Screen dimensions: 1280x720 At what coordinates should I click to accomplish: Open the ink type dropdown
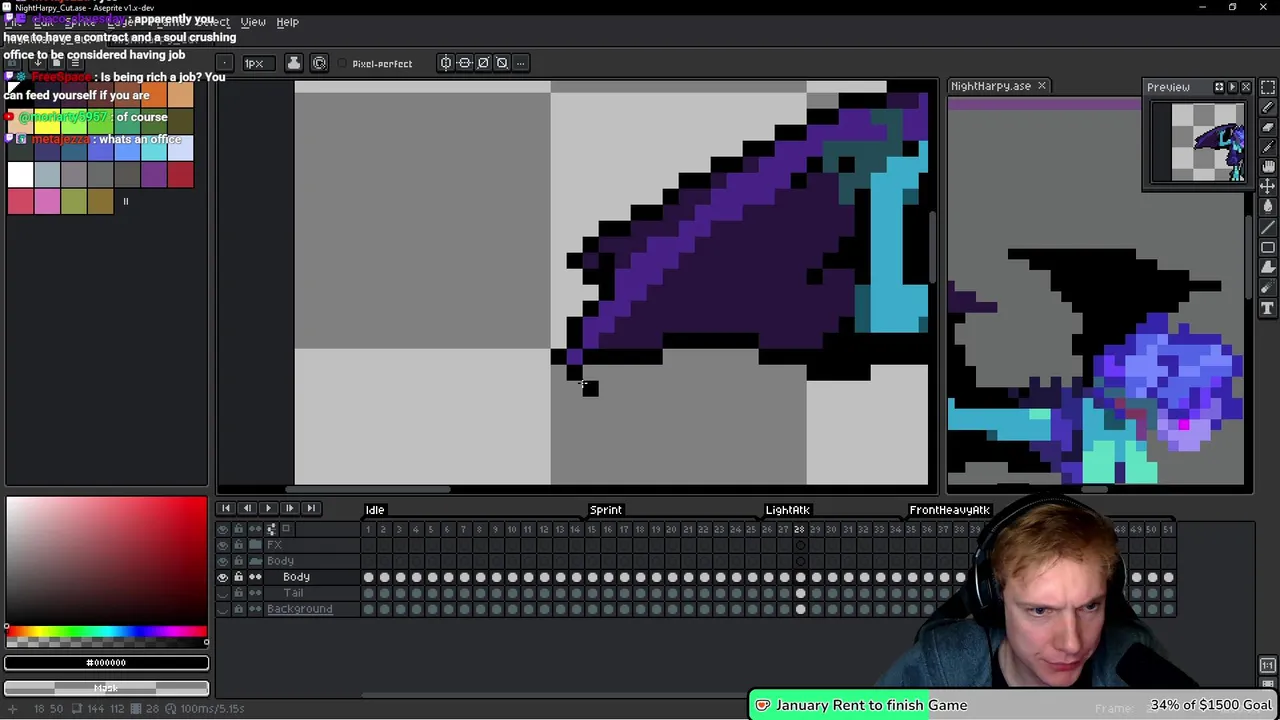coord(293,63)
